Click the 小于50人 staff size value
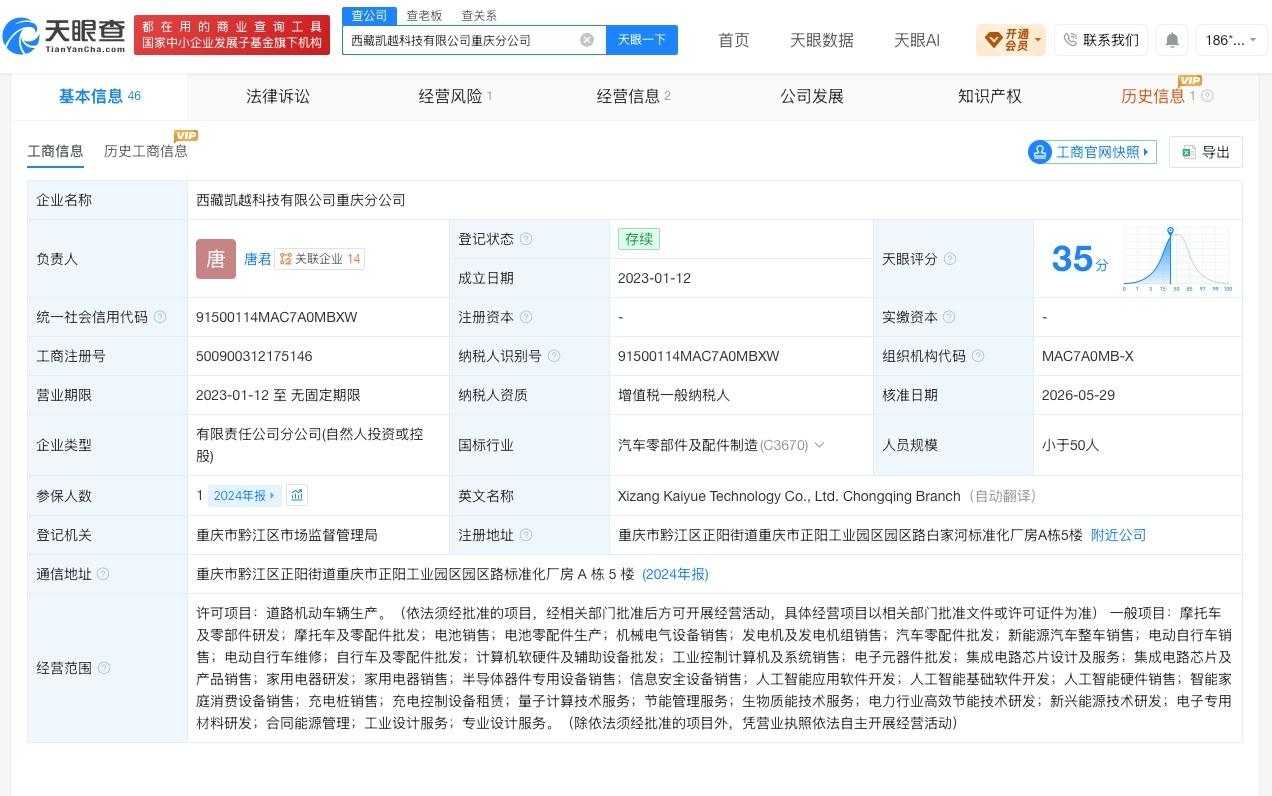 click(1070, 445)
